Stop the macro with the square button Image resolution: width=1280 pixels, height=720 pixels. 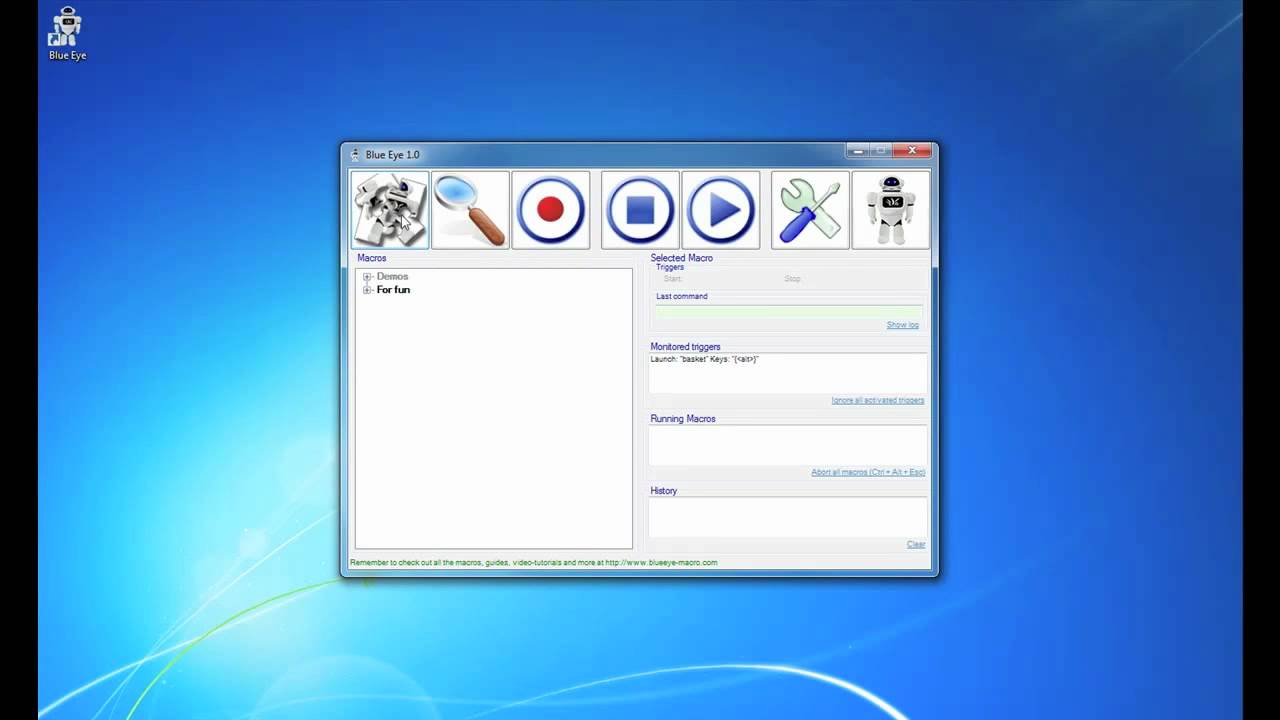coord(640,210)
